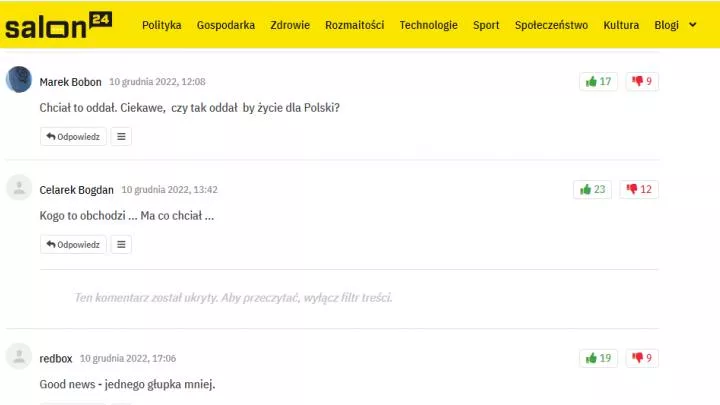Downvote redbox's comment

click(642, 358)
